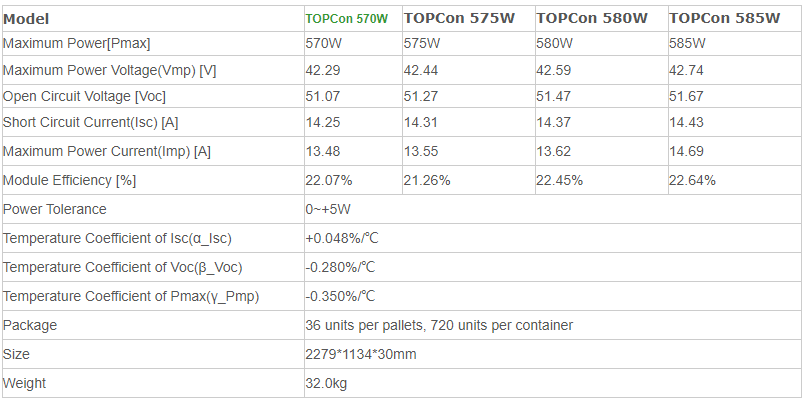Click the 32.0kg weight value

click(327, 383)
